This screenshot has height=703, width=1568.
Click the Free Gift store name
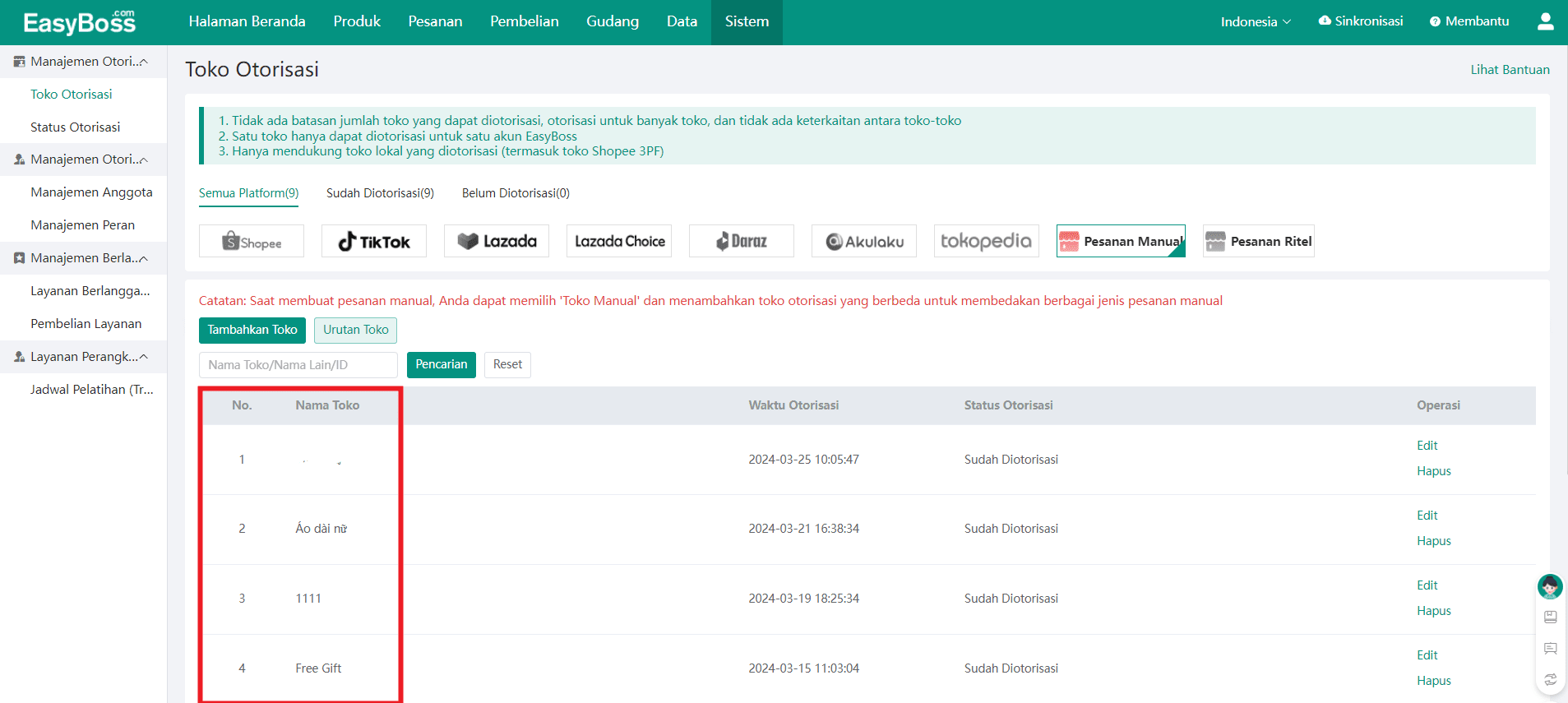tap(318, 668)
